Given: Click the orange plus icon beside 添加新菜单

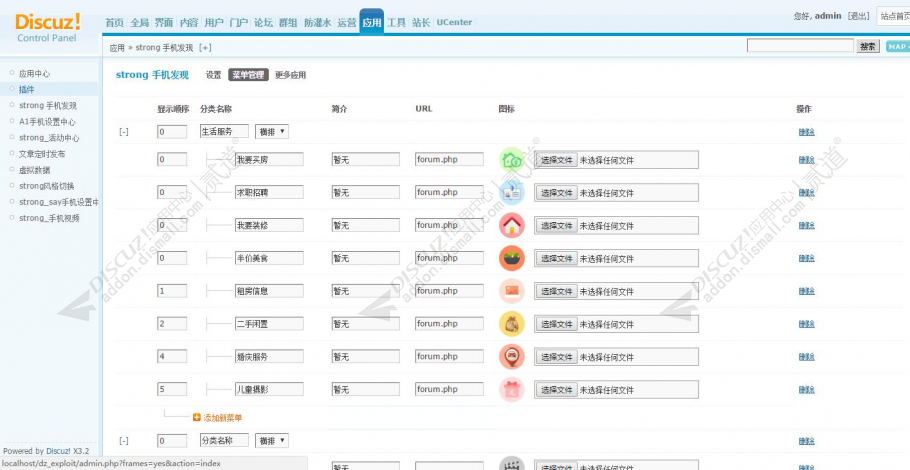Looking at the screenshot, I should 197,417.
